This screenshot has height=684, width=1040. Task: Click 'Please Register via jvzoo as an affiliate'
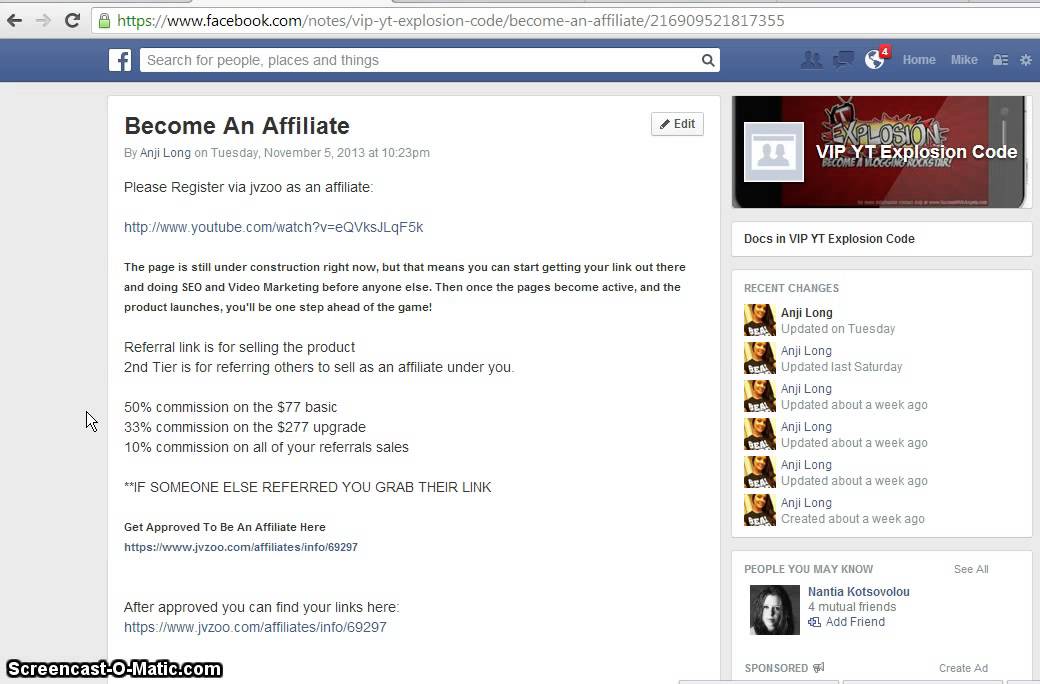[249, 187]
